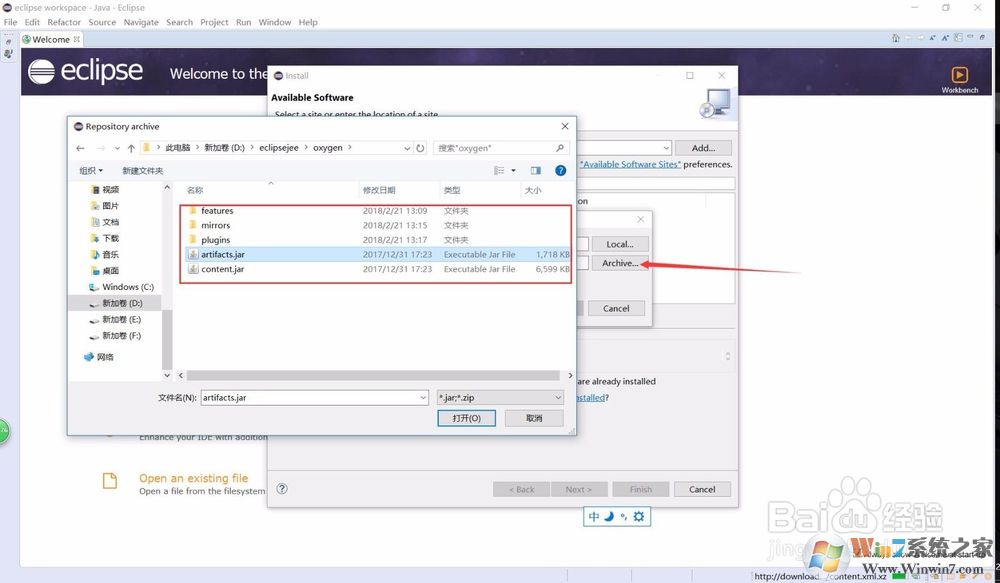Close the Add Repository dialog
The image size is (1000, 583).
tap(640, 219)
